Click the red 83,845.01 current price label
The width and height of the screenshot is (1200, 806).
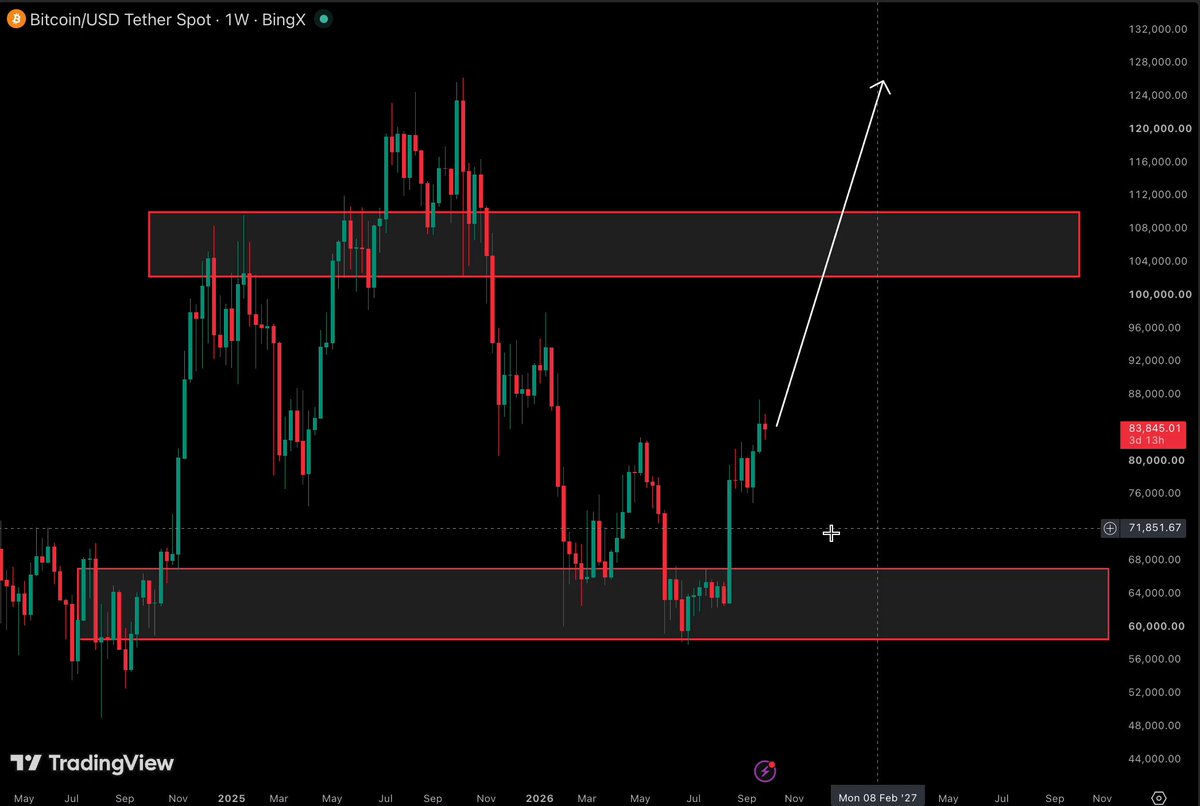click(x=1154, y=434)
